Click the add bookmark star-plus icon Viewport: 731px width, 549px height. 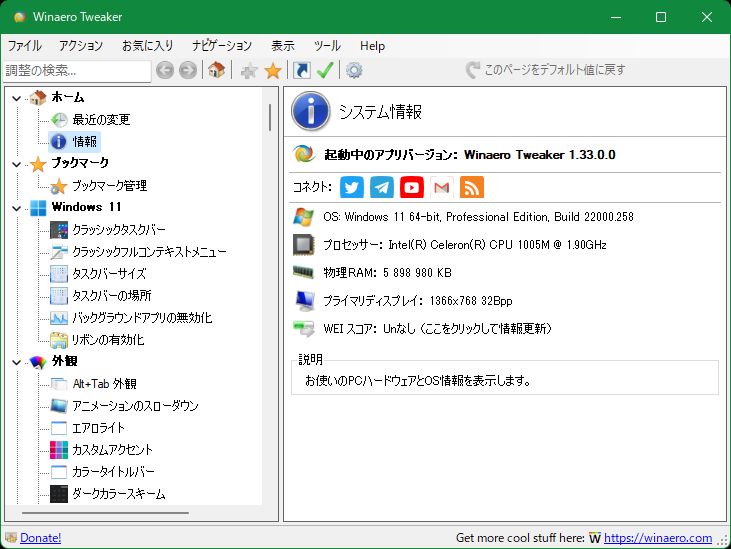click(249, 71)
